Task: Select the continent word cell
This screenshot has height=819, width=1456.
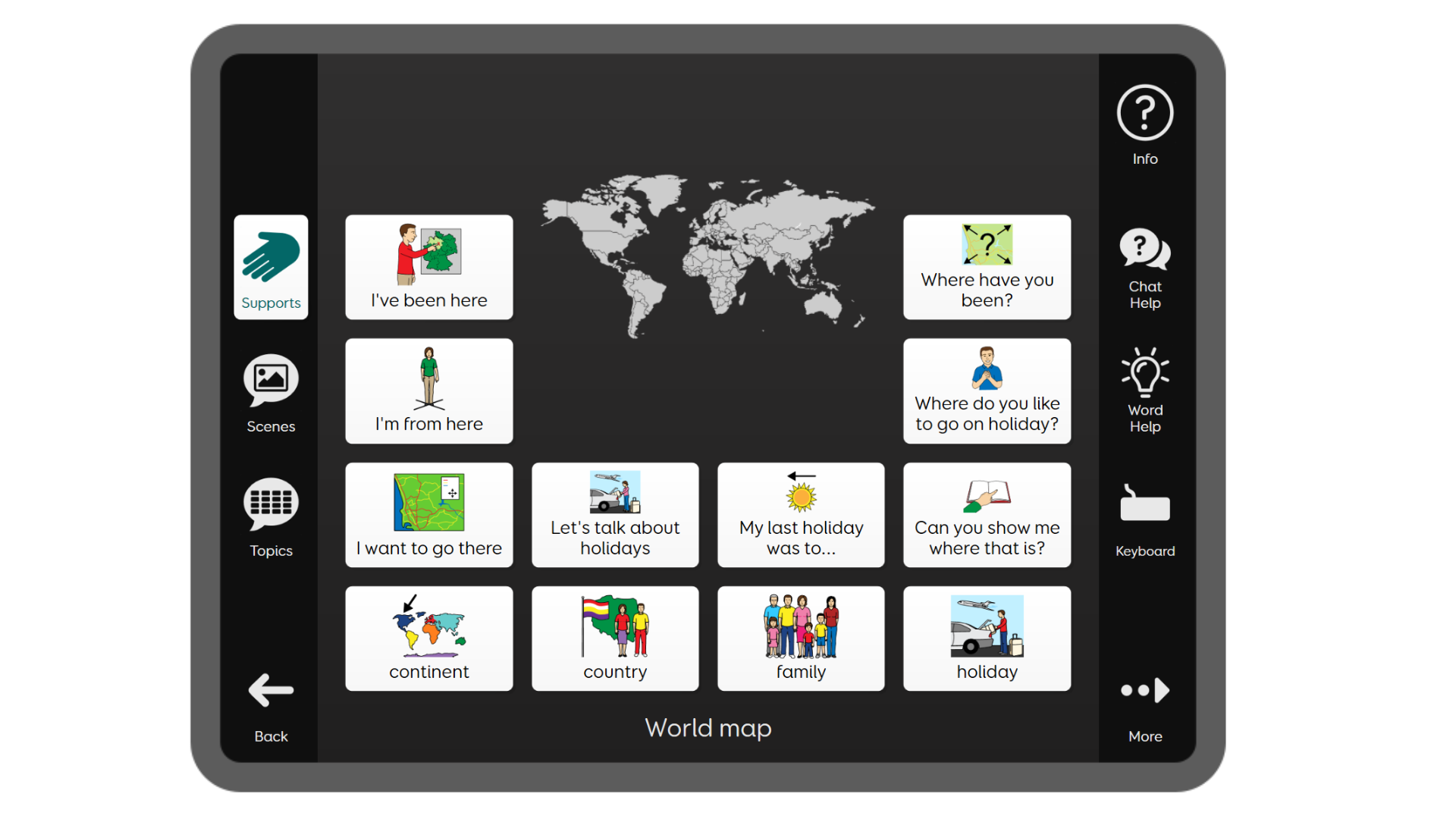Action: tap(429, 639)
